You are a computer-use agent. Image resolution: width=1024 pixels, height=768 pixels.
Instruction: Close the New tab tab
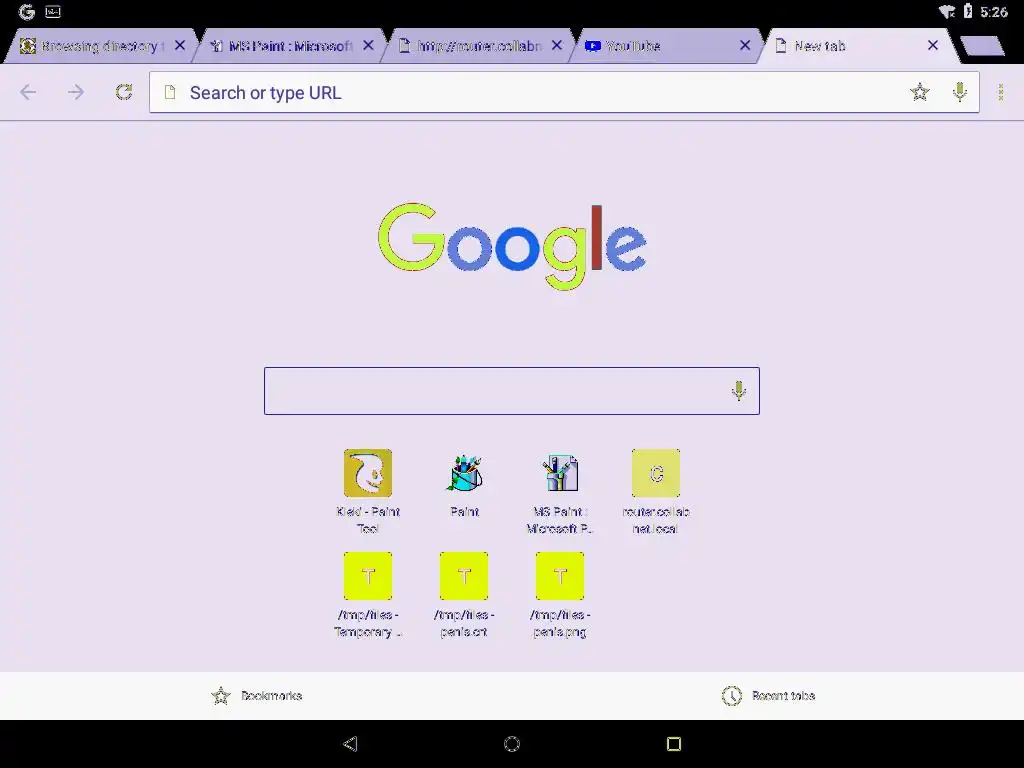[933, 45]
